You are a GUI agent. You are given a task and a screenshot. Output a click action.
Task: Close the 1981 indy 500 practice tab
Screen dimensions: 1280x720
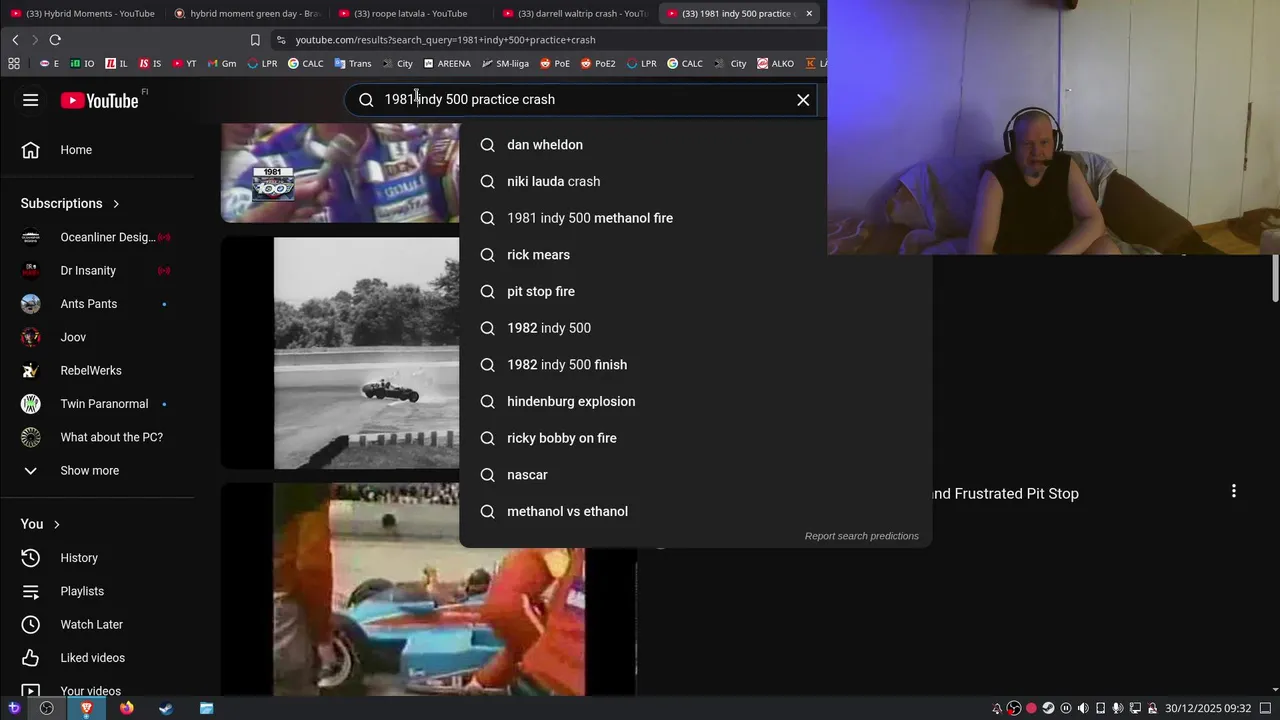[x=809, y=13]
